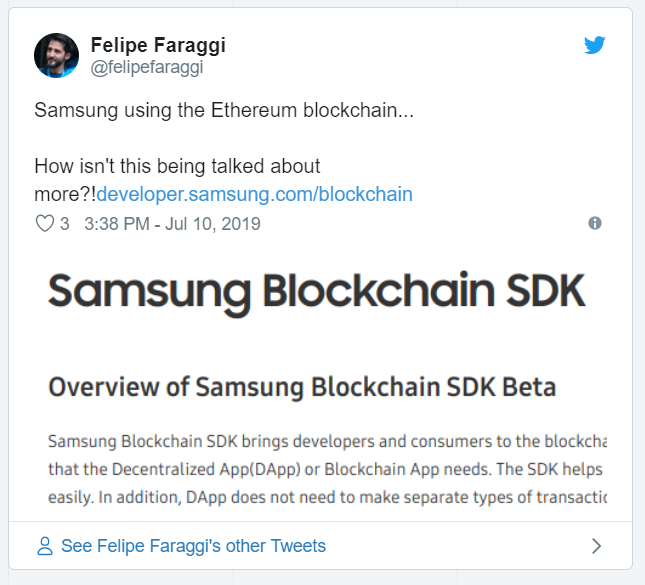Open the Samsung Blockchain SDK image title
645x585 pixels.
point(317,292)
